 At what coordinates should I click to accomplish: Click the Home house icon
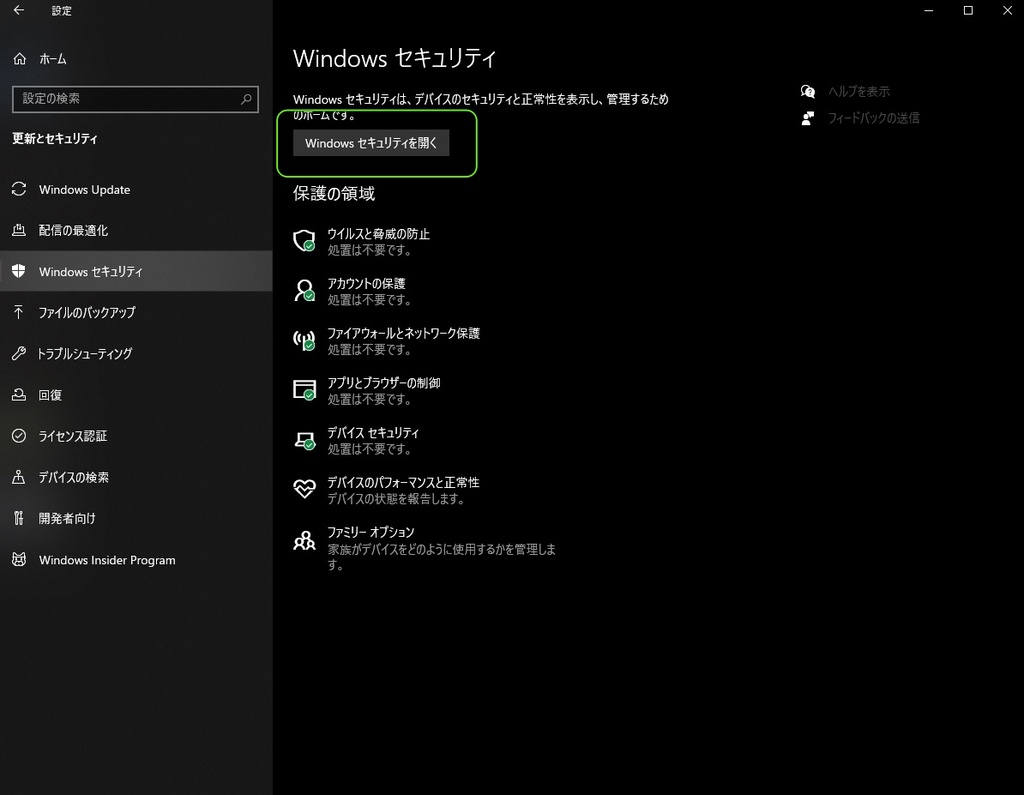(20, 59)
